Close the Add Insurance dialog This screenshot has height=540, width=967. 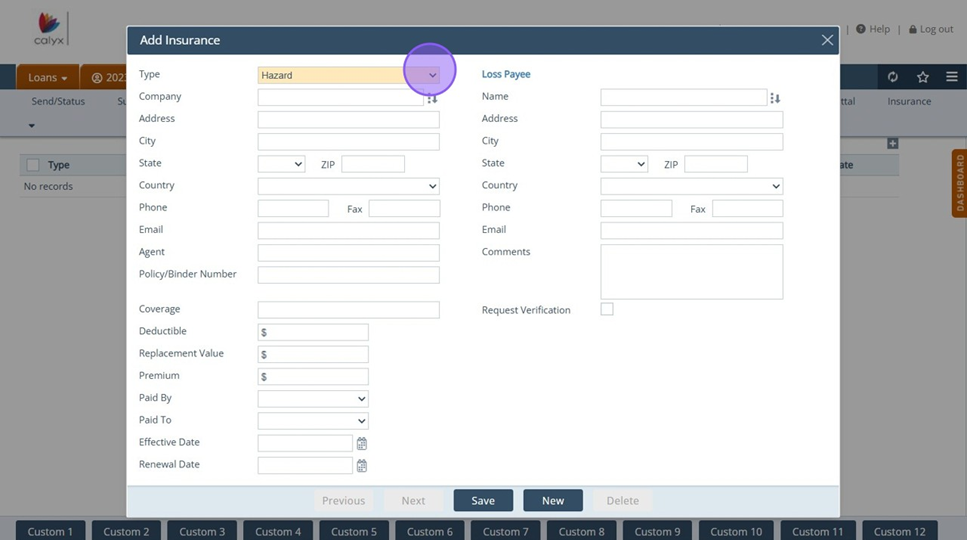click(x=827, y=40)
